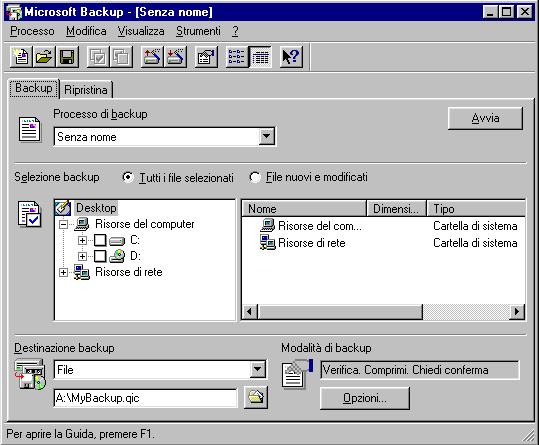Click the Avvia button
The image size is (539, 445).
coord(485,118)
